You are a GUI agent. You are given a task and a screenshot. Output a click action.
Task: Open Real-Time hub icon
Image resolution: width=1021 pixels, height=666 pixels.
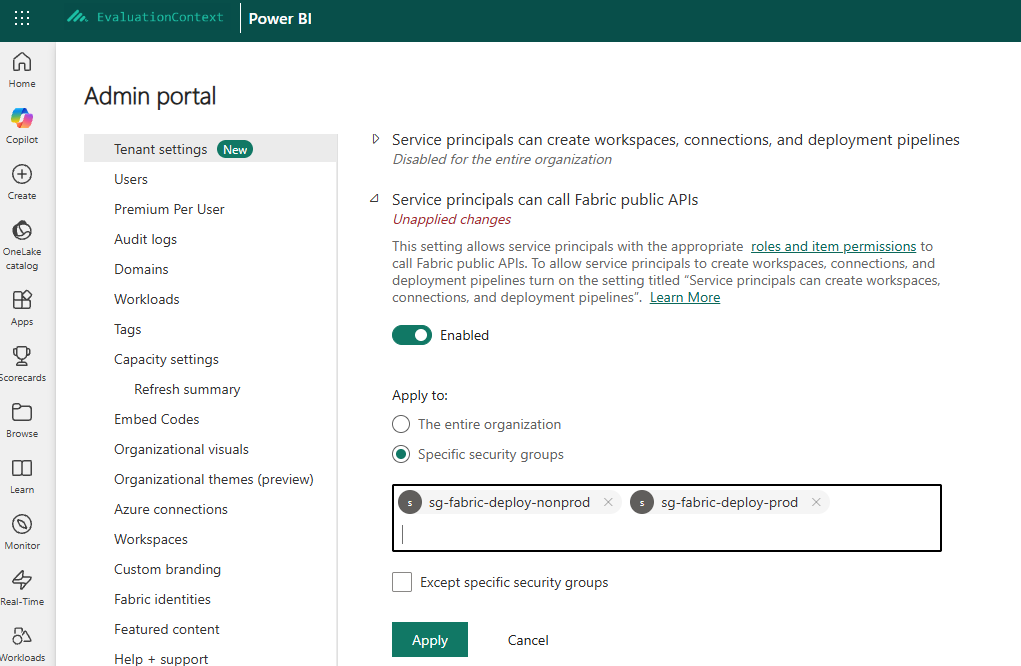(x=22, y=580)
